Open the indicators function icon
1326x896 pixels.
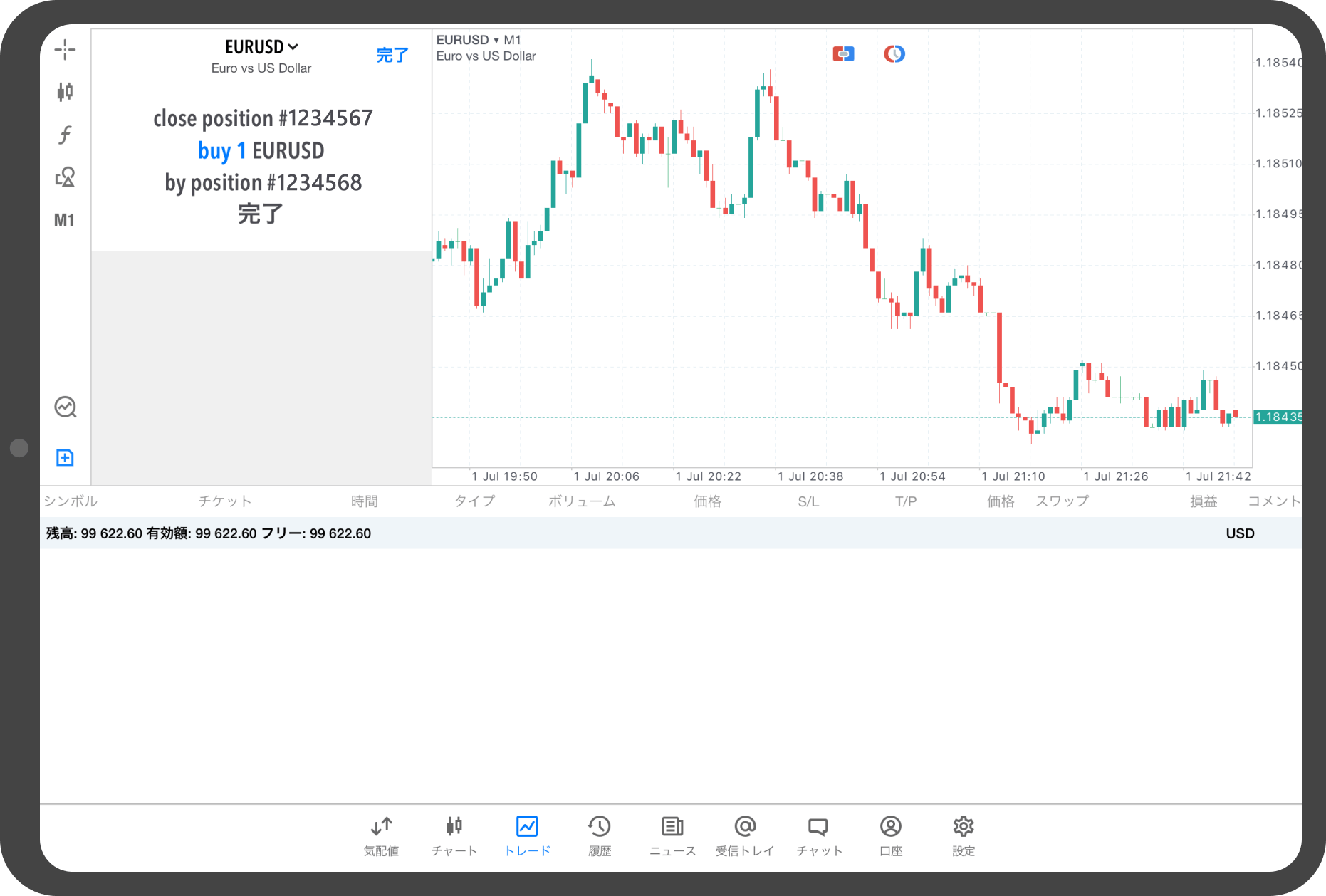coord(65,135)
